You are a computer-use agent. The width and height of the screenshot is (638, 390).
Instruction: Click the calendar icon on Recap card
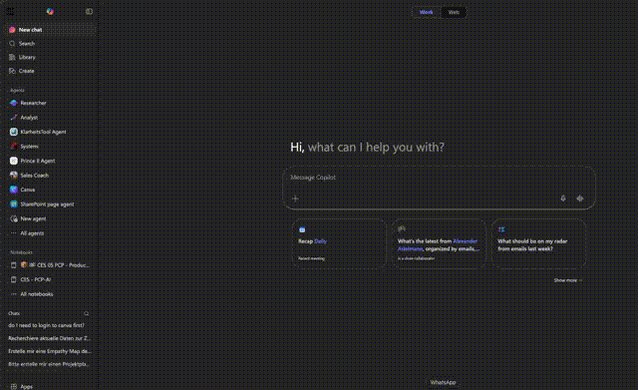tap(302, 230)
